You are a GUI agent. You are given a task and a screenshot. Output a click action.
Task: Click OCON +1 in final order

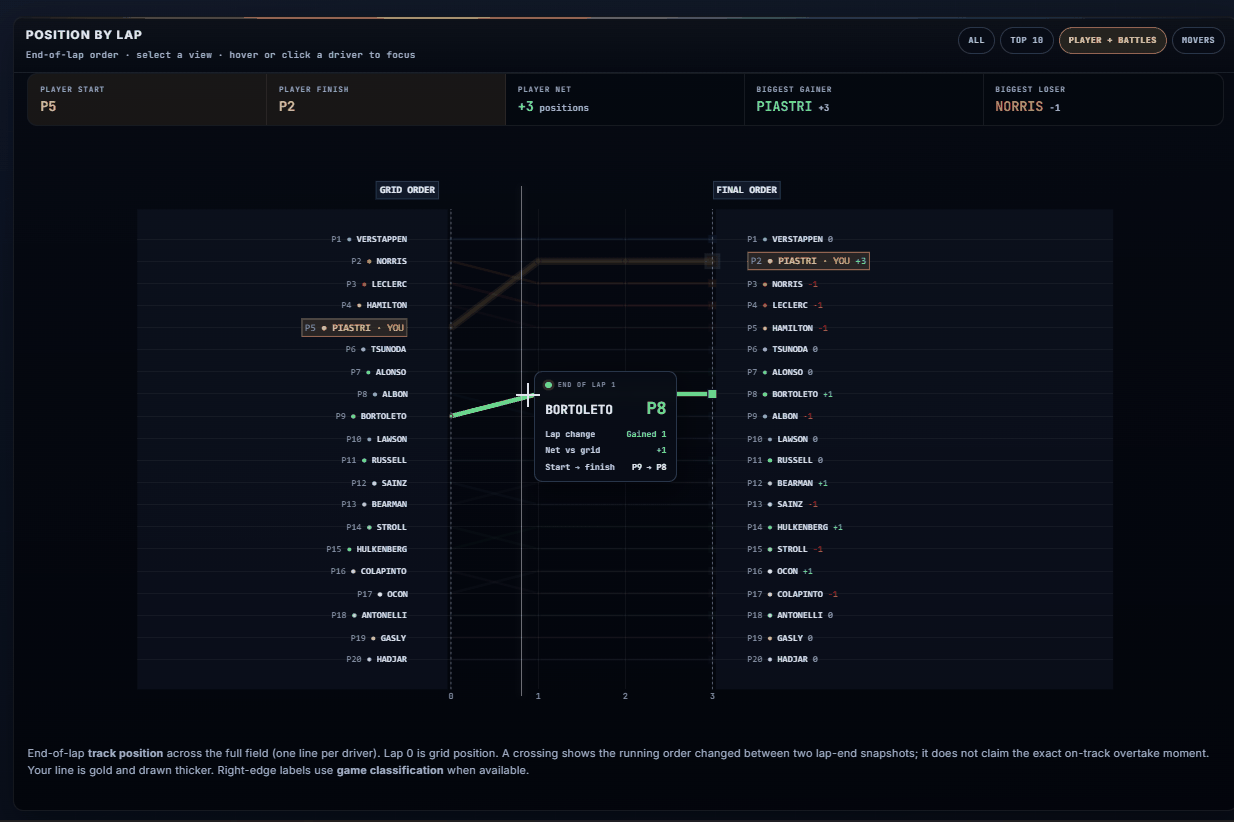pos(780,571)
